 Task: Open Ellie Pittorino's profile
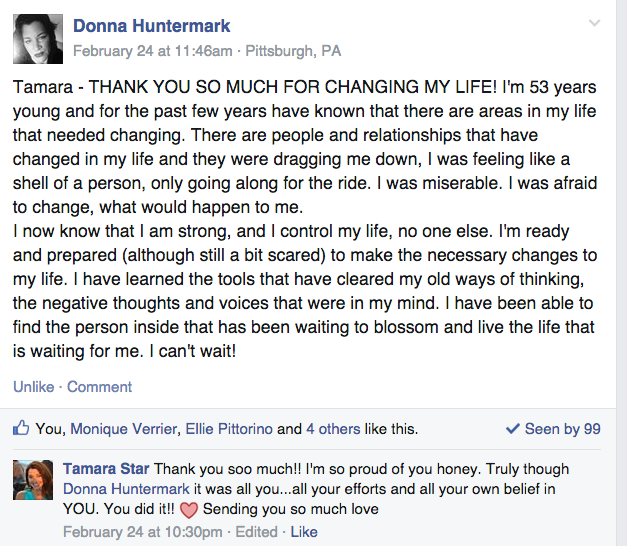pos(229,429)
